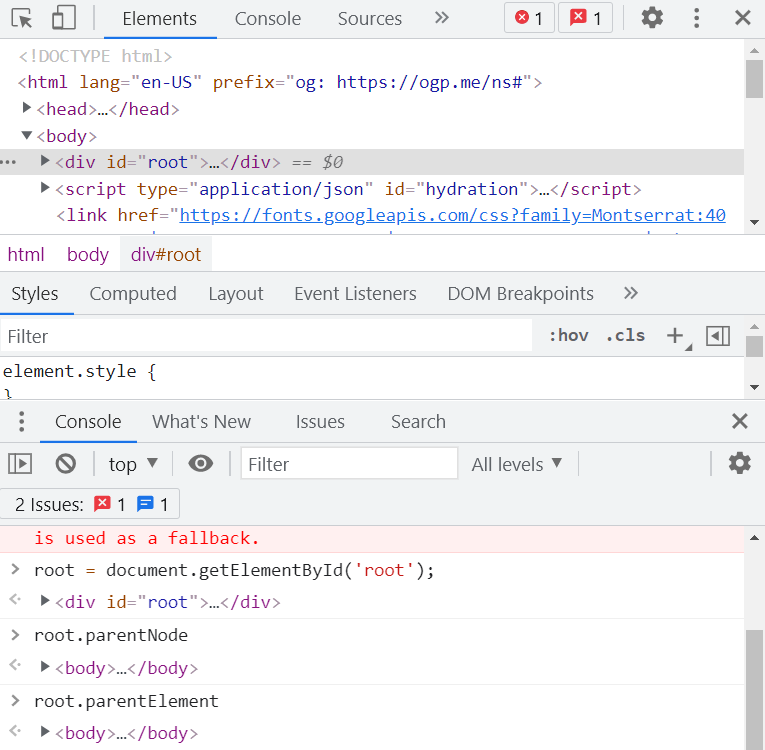Toggle the :hov element state panel
Viewport: 765px width, 750px height.
click(568, 336)
